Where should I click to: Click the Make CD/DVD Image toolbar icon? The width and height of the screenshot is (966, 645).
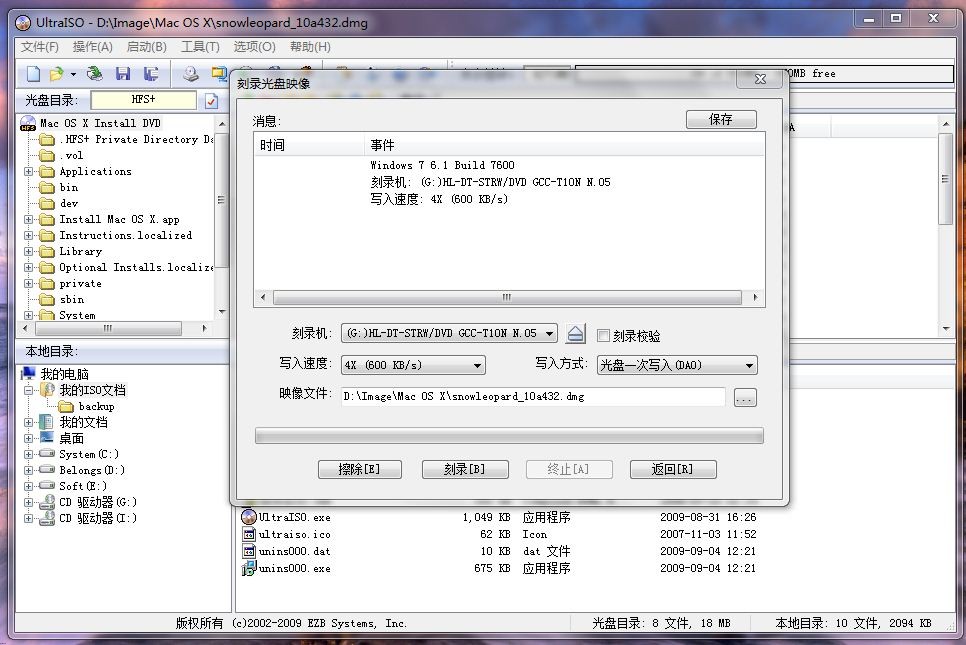[x=190, y=74]
